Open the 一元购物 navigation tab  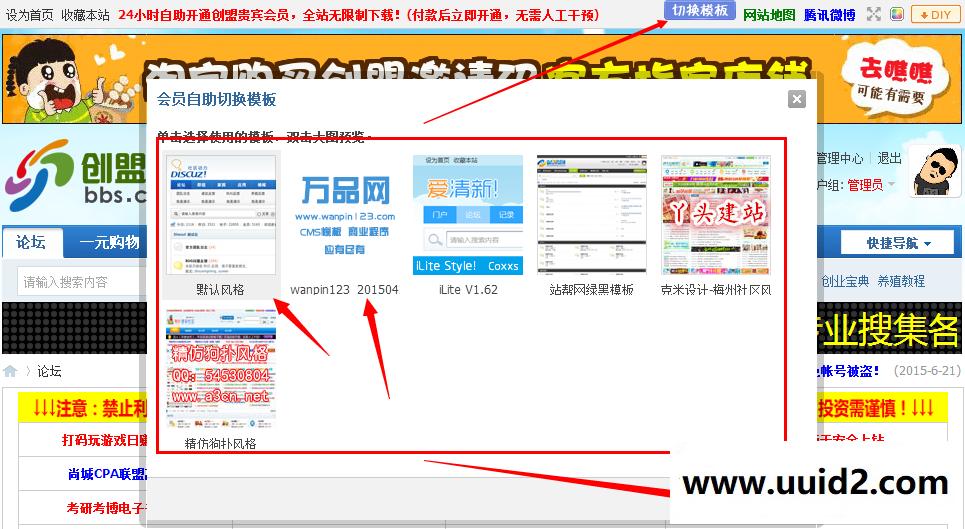point(110,242)
